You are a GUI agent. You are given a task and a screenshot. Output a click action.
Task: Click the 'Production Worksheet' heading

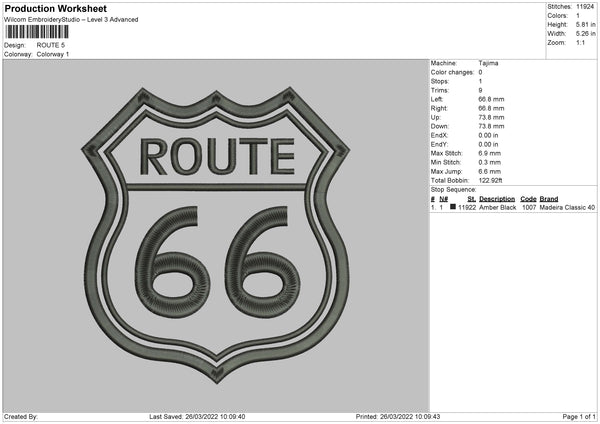(x=55, y=8)
